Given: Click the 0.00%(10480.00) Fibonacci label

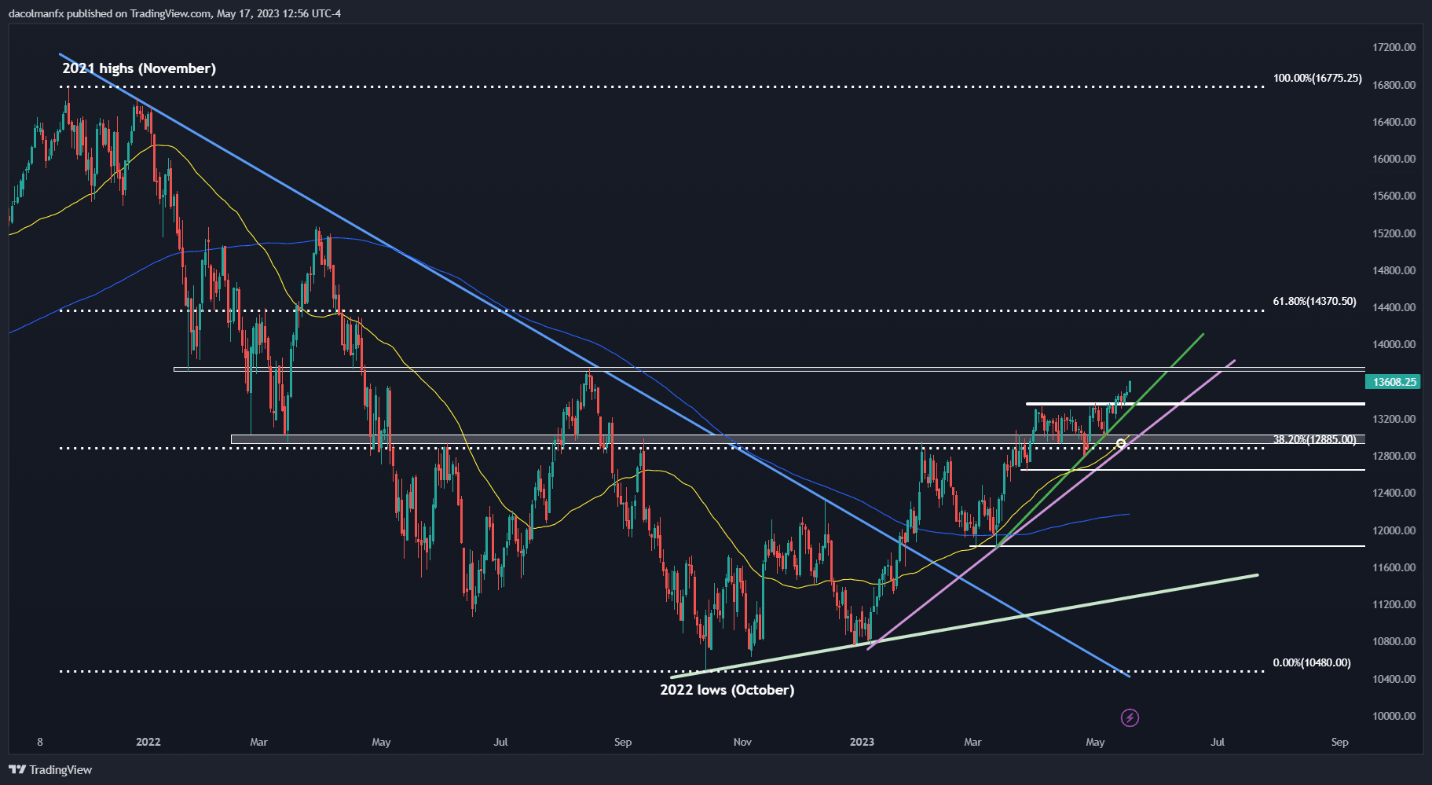Looking at the screenshot, I should 1311,662.
